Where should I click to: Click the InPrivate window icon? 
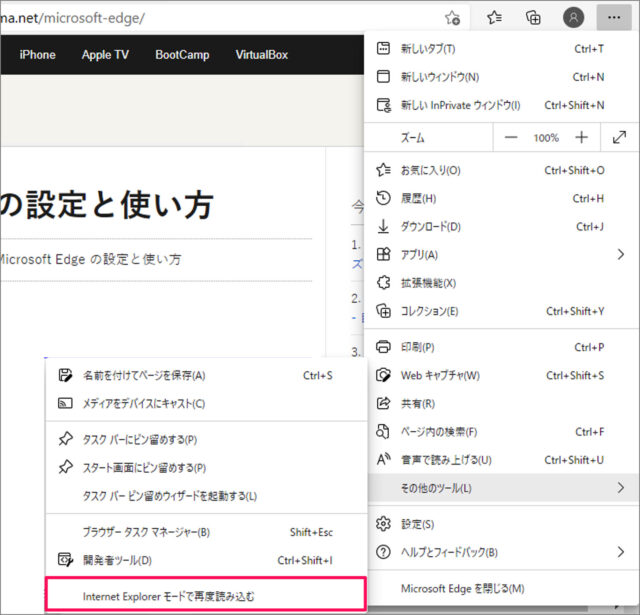click(x=383, y=105)
